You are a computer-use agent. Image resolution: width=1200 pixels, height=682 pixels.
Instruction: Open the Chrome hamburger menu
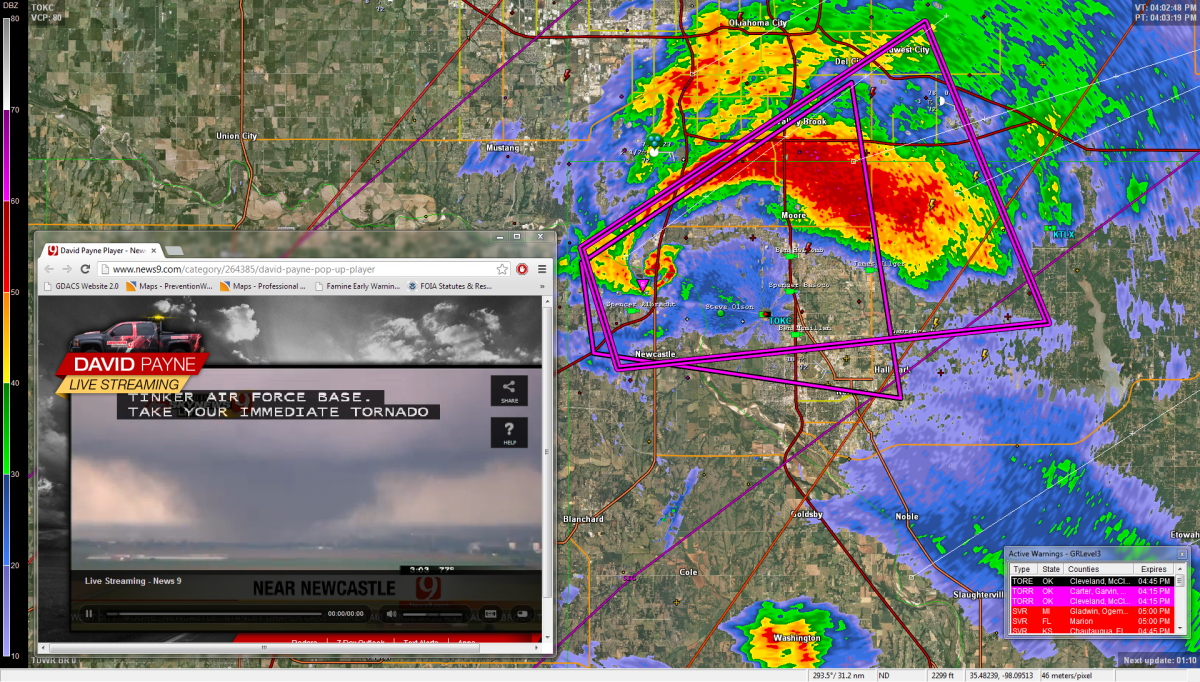point(542,269)
